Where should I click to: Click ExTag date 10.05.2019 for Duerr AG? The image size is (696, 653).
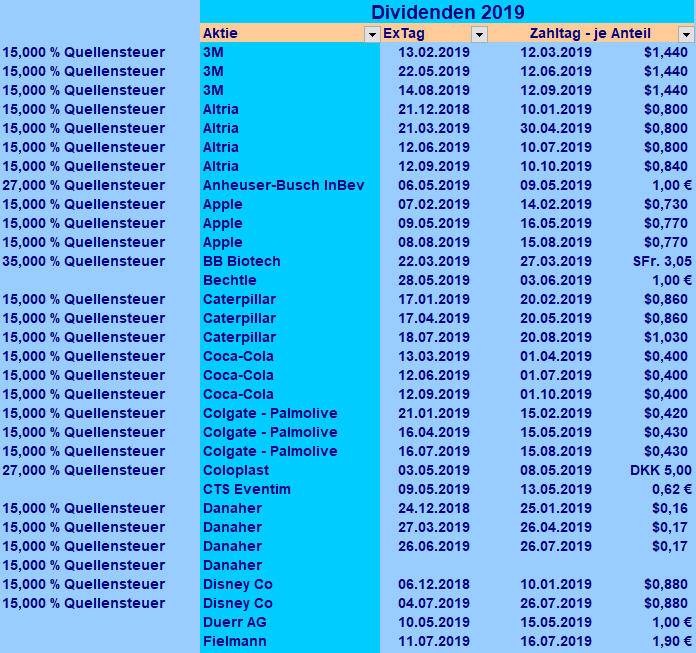click(x=434, y=622)
